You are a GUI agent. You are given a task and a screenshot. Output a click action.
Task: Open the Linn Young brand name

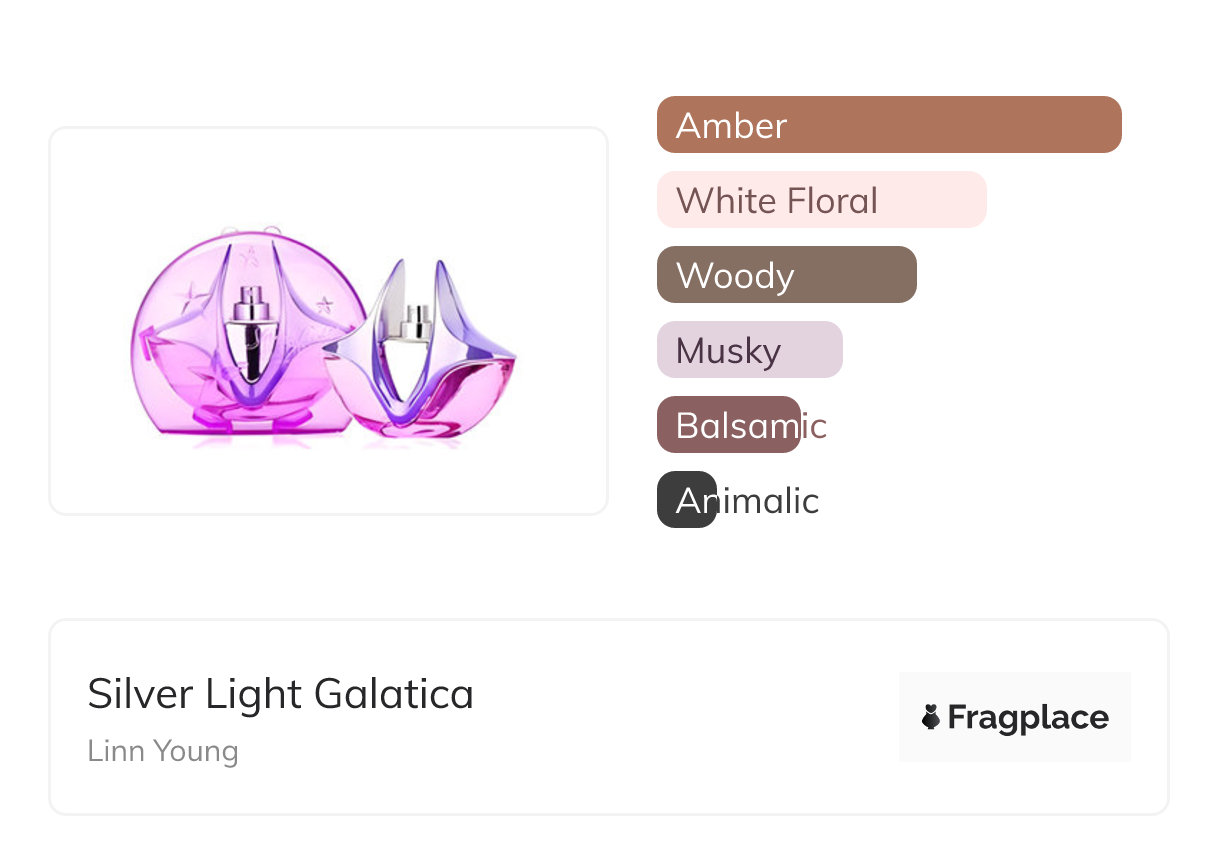click(x=163, y=751)
